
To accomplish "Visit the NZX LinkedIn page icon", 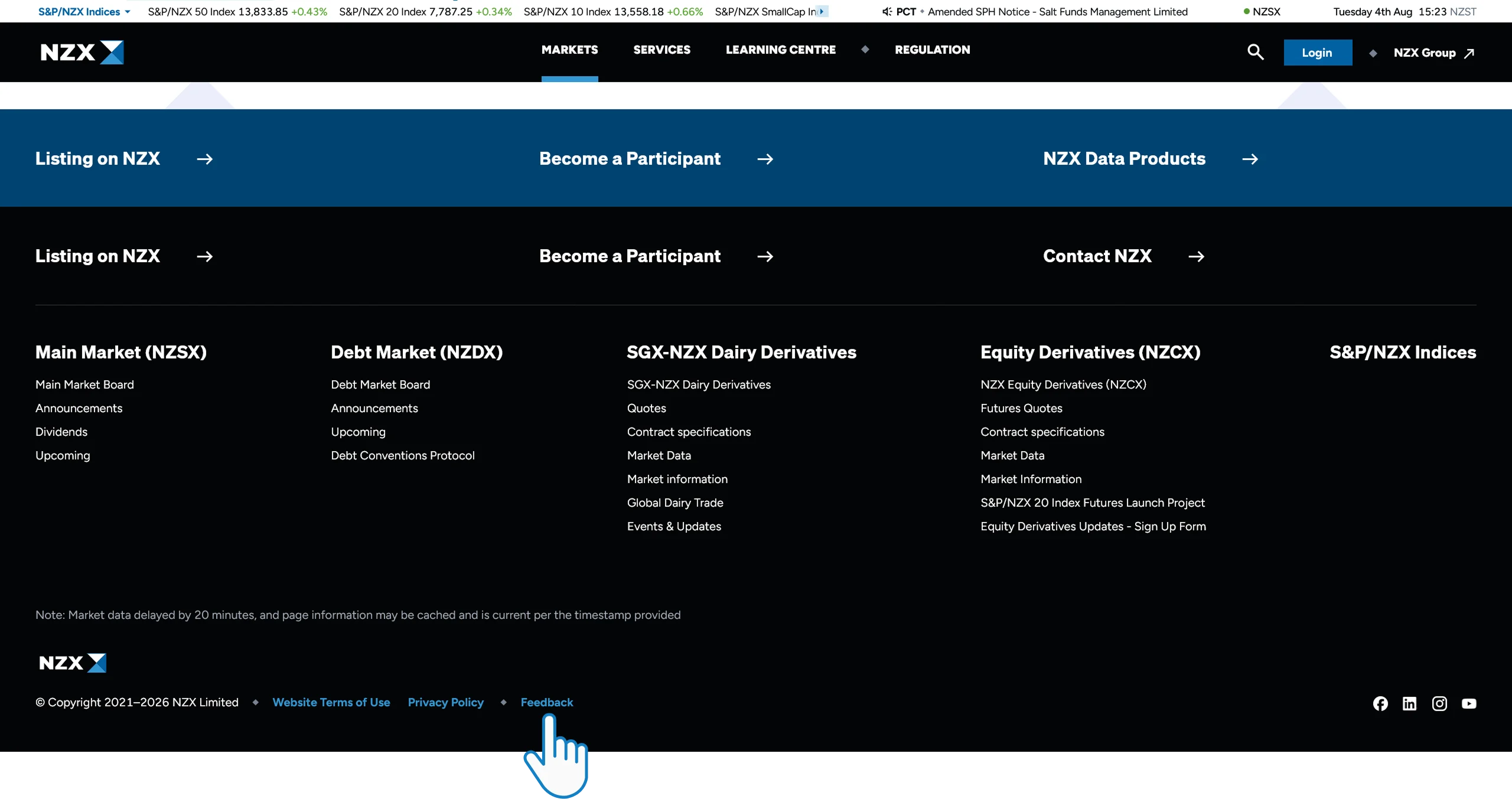I will [x=1410, y=703].
